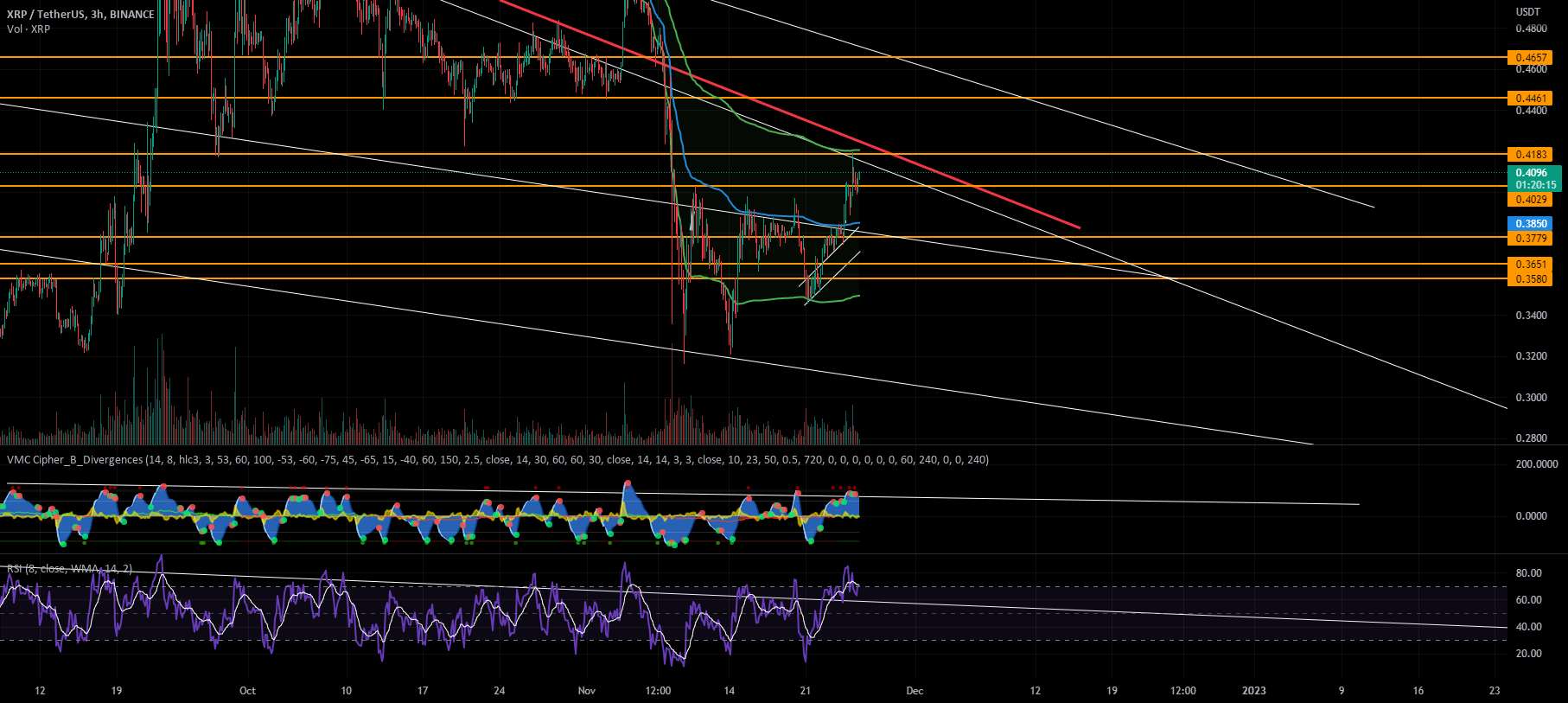The height and width of the screenshot is (703, 1568).
Task: Select the 0.3779 orange price label
Action: [x=1529, y=239]
